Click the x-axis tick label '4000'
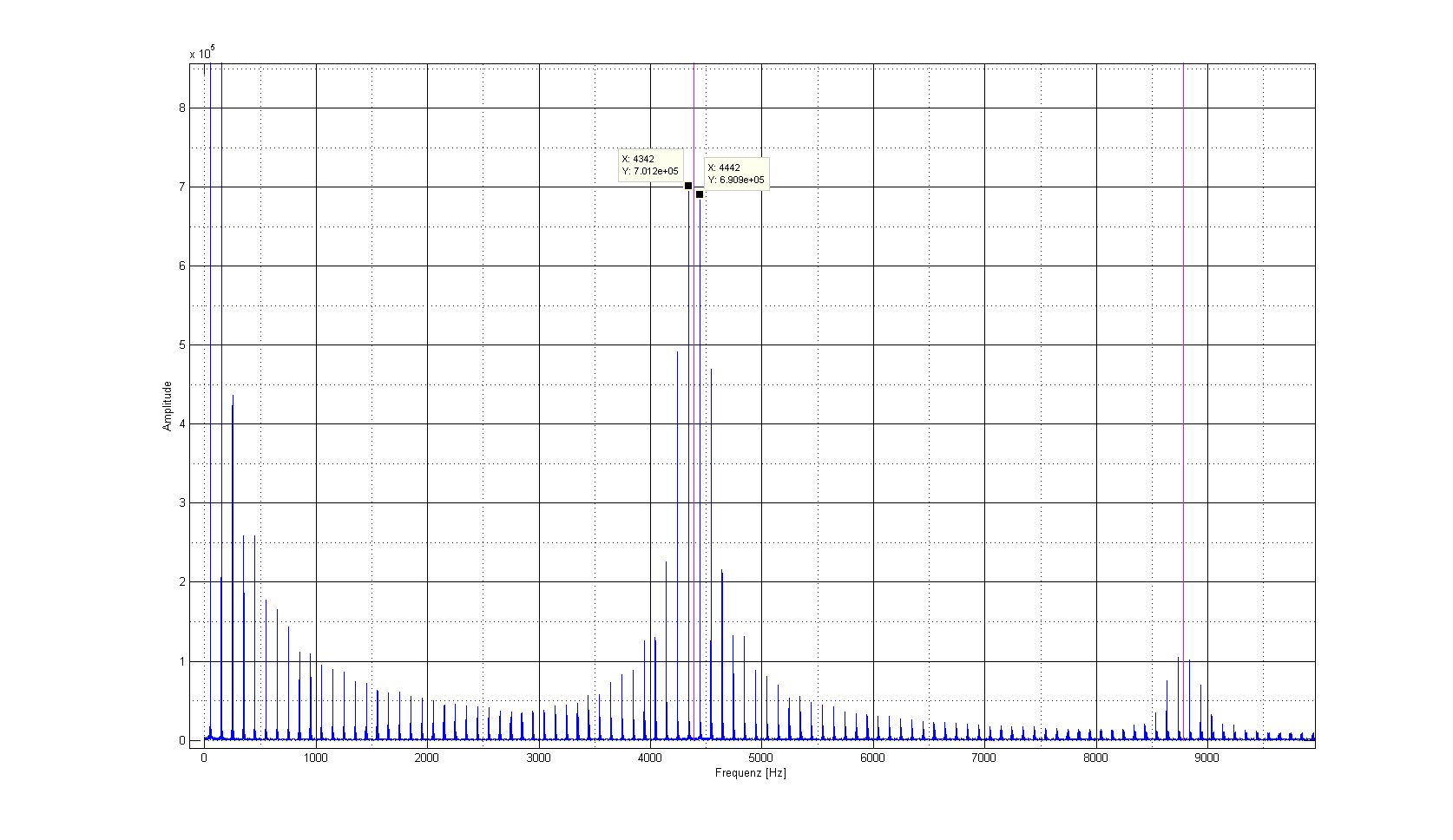This screenshot has width=1453, height=840. pyautogui.click(x=649, y=758)
